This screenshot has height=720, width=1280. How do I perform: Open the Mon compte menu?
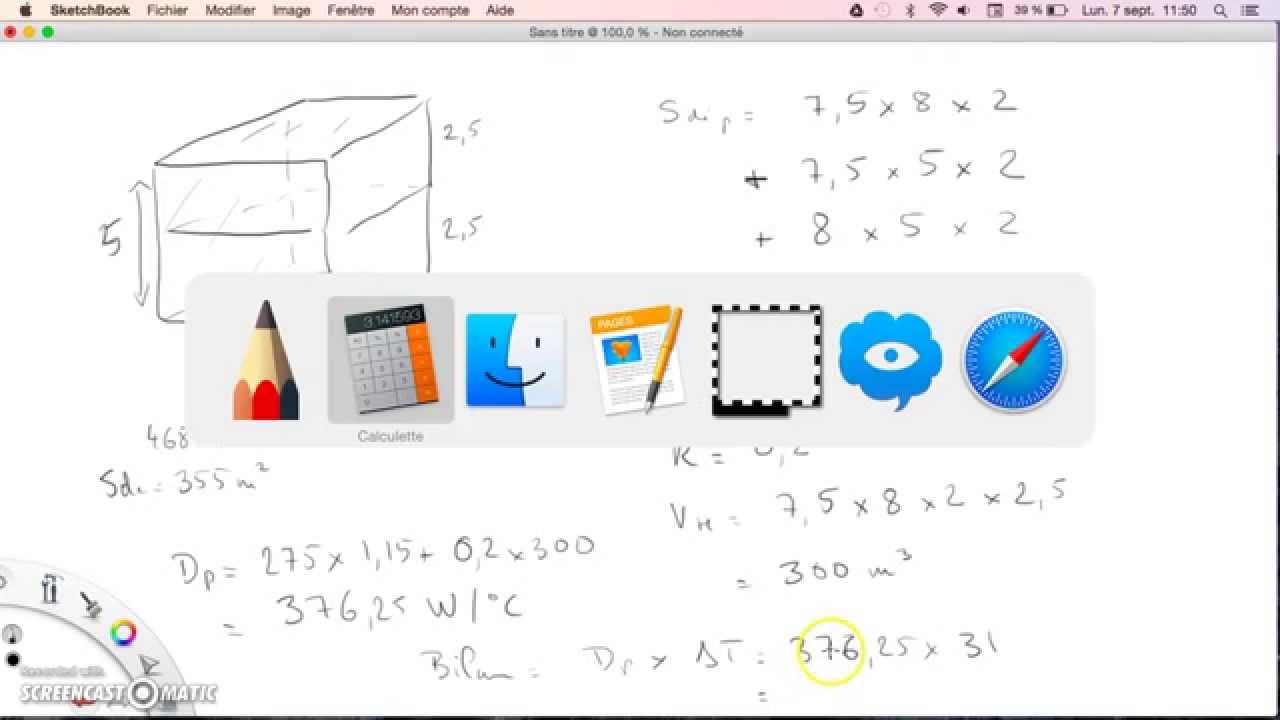coord(430,10)
